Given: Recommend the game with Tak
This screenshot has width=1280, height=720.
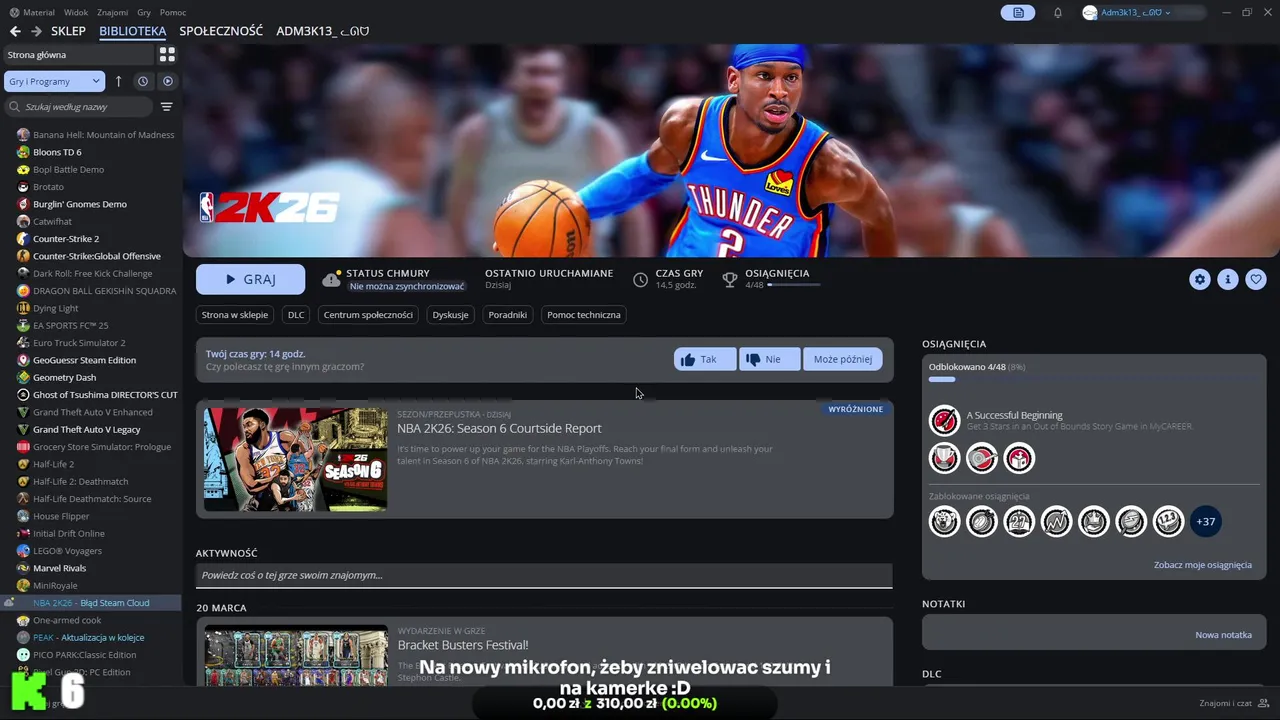Looking at the screenshot, I should click(705, 359).
